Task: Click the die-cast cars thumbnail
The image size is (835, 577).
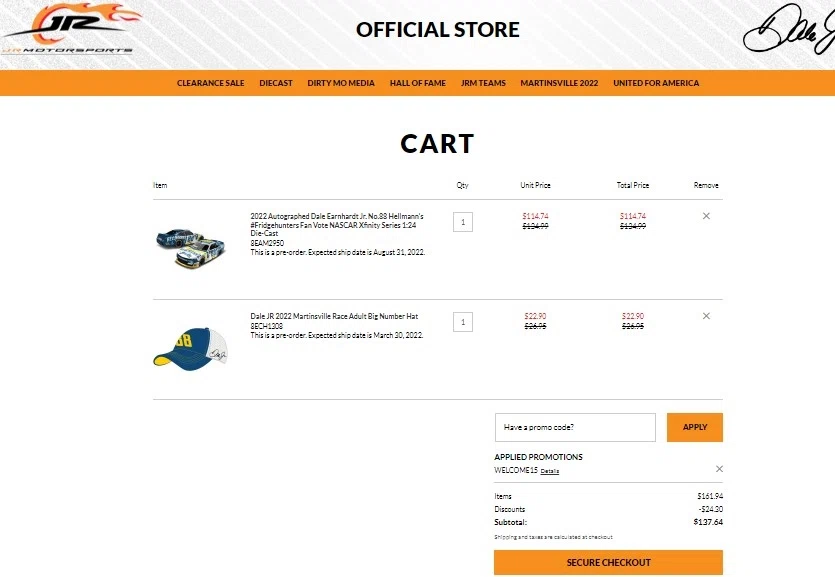Action: [191, 248]
